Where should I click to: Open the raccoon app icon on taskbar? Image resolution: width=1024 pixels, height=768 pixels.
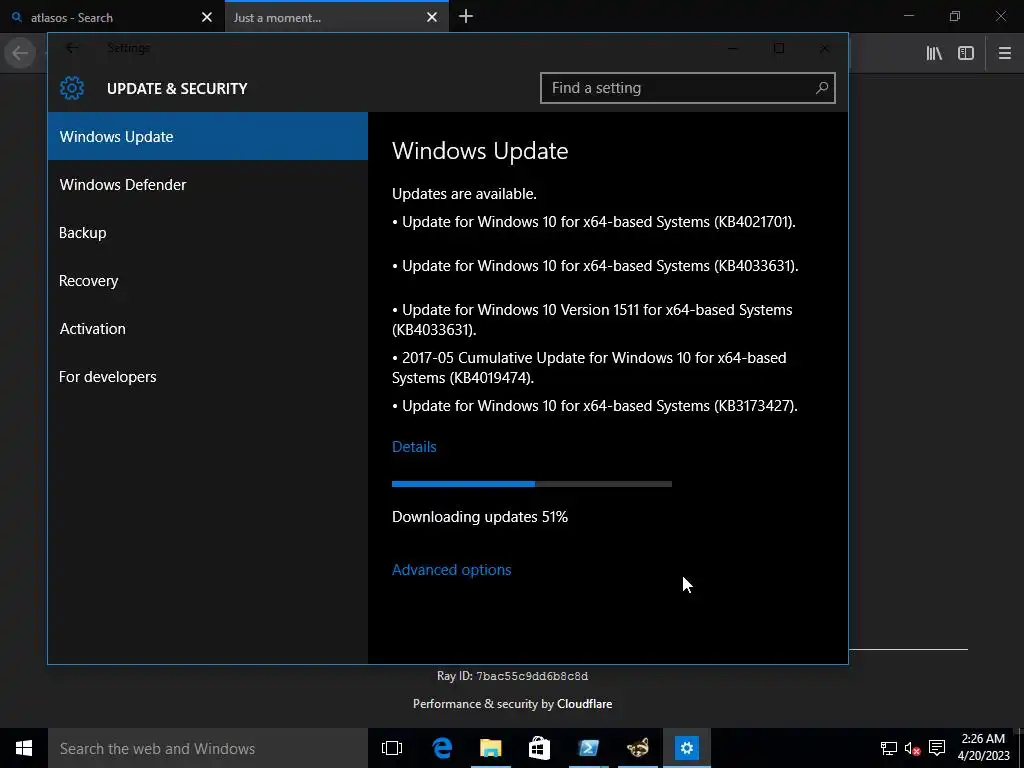(x=637, y=748)
